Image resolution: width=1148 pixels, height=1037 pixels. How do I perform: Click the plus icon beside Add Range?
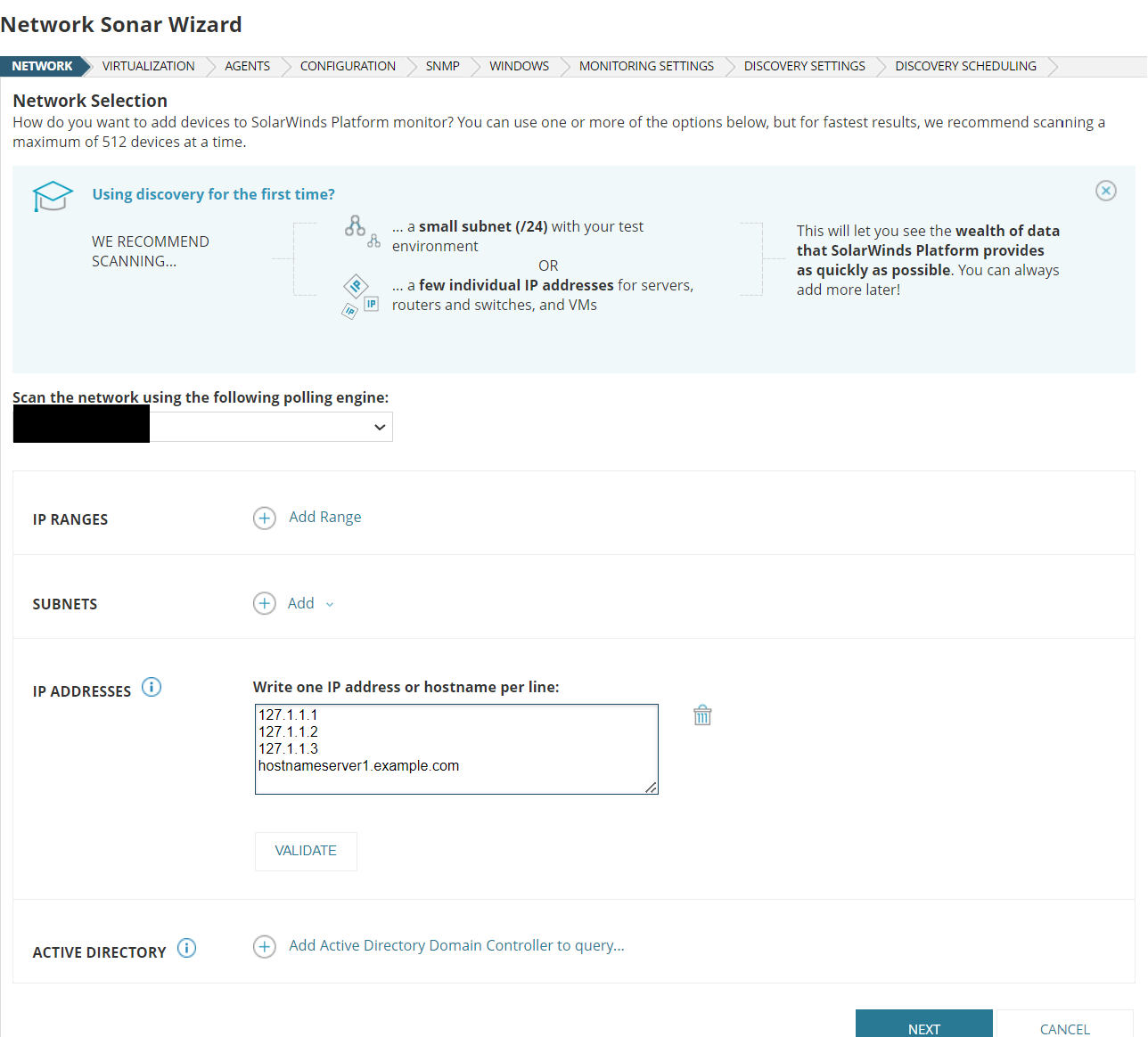[265, 518]
